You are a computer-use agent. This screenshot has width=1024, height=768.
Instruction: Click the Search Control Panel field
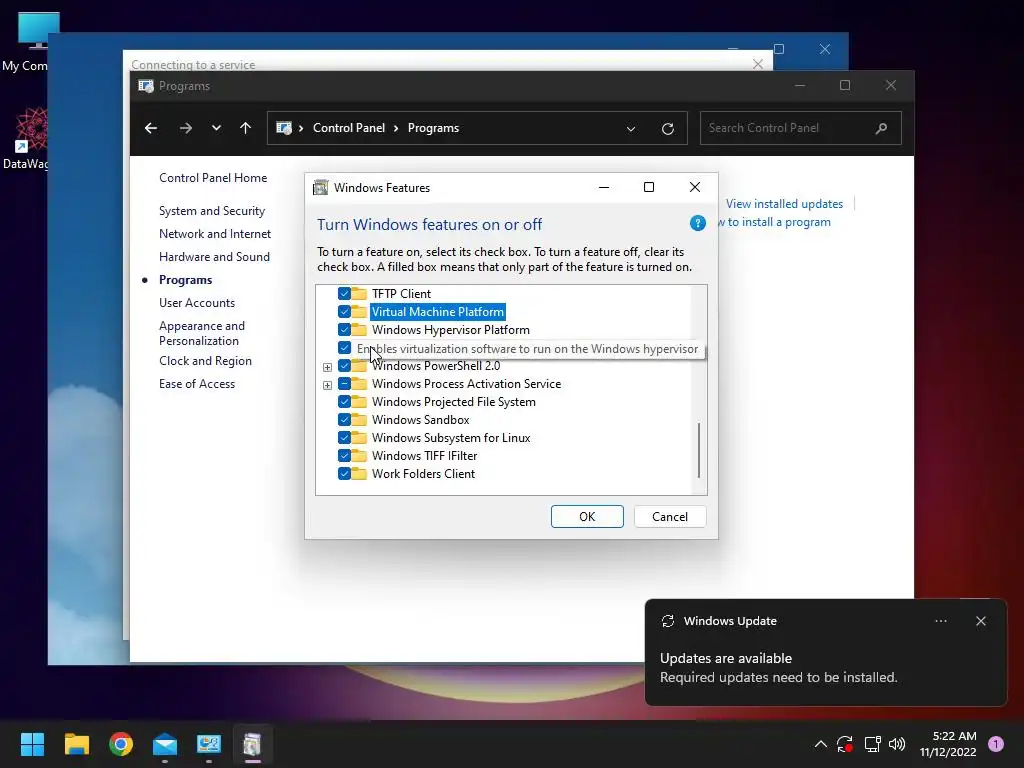(801, 128)
